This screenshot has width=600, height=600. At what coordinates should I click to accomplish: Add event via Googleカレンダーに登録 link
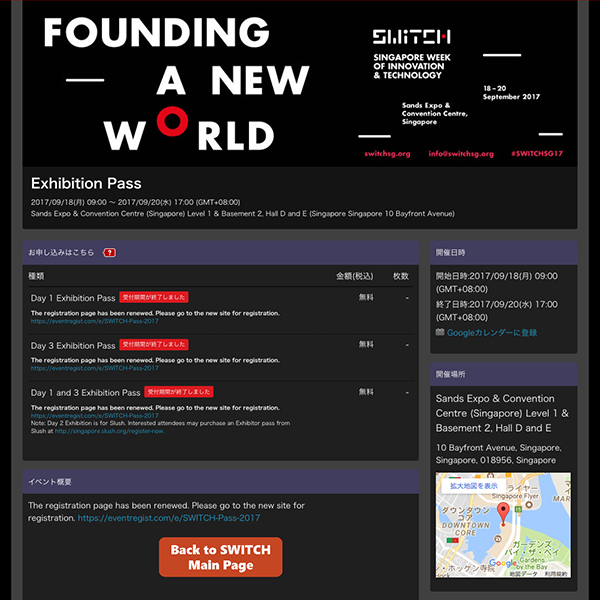tap(491, 332)
